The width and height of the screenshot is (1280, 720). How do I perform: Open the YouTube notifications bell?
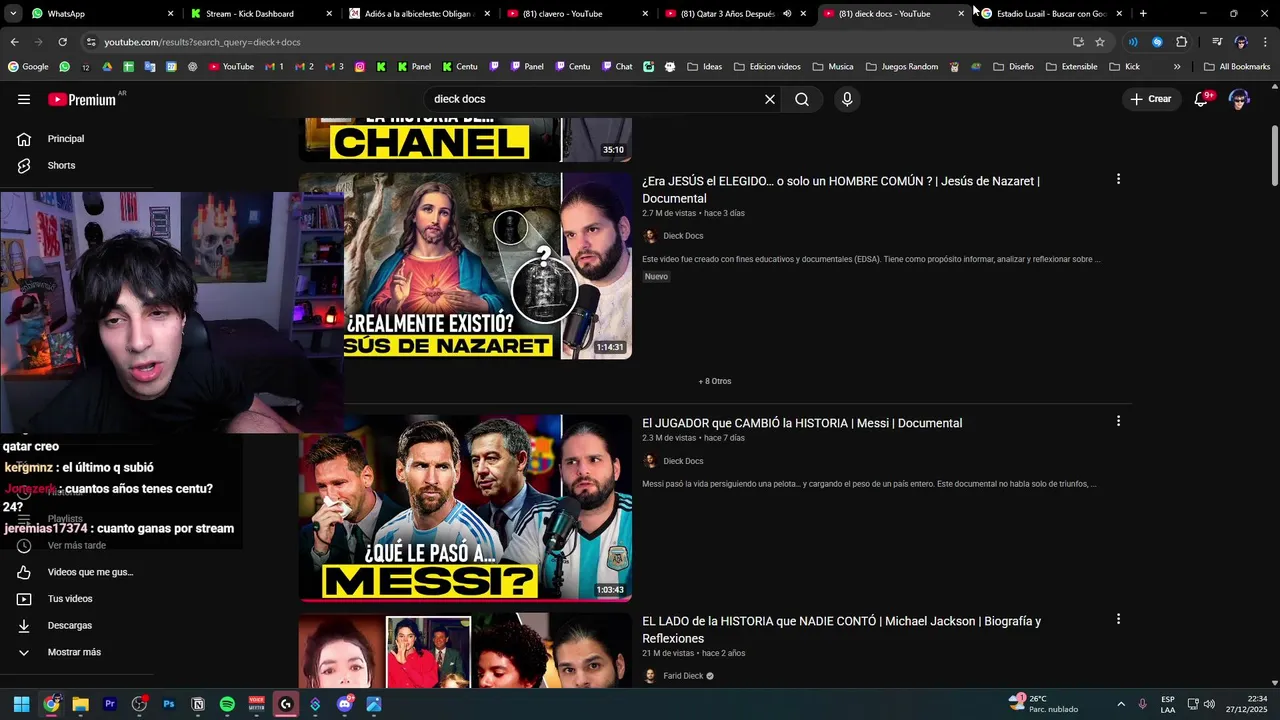pyautogui.click(x=1202, y=99)
